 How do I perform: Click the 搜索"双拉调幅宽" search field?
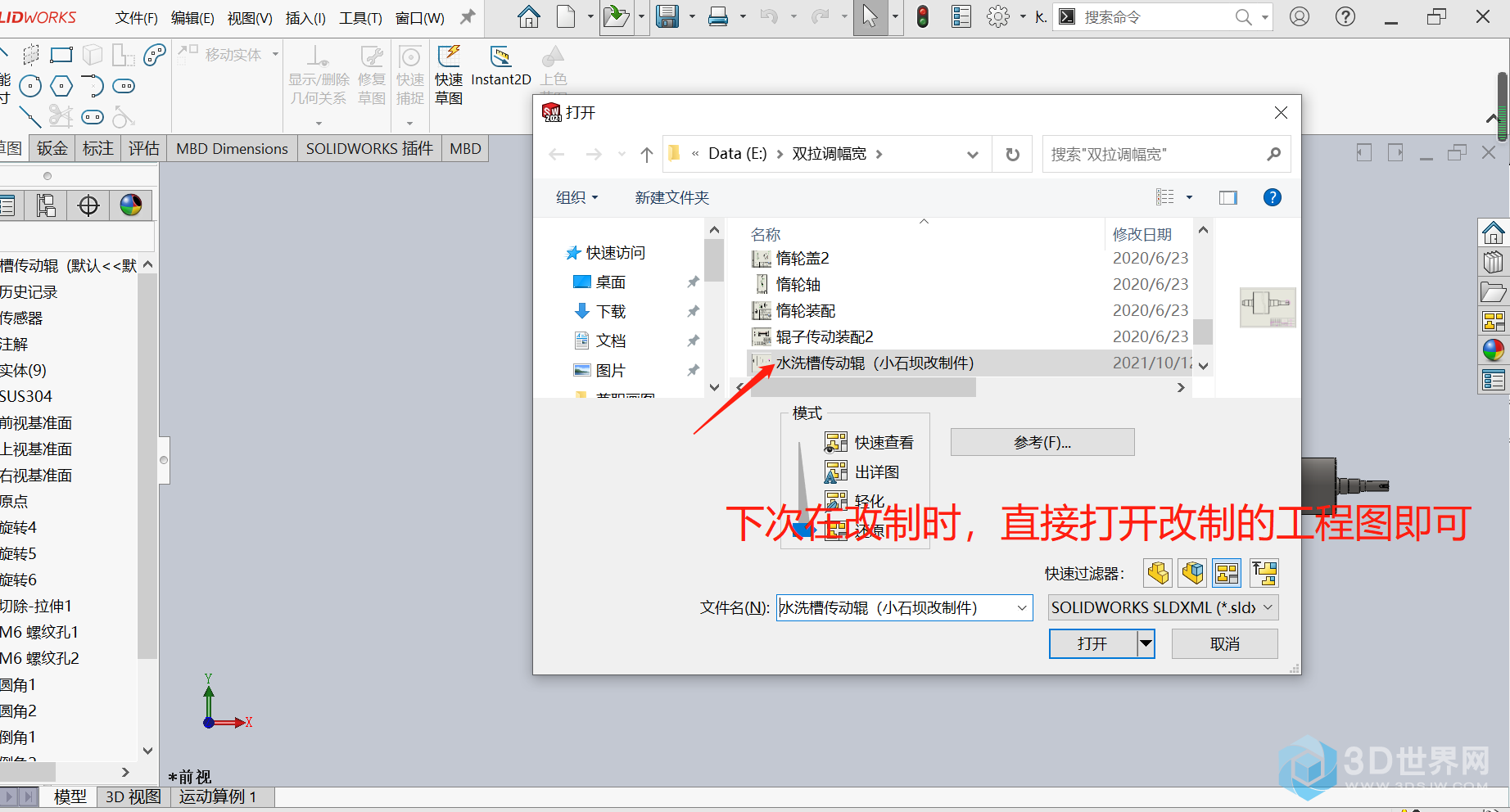(x=1167, y=154)
